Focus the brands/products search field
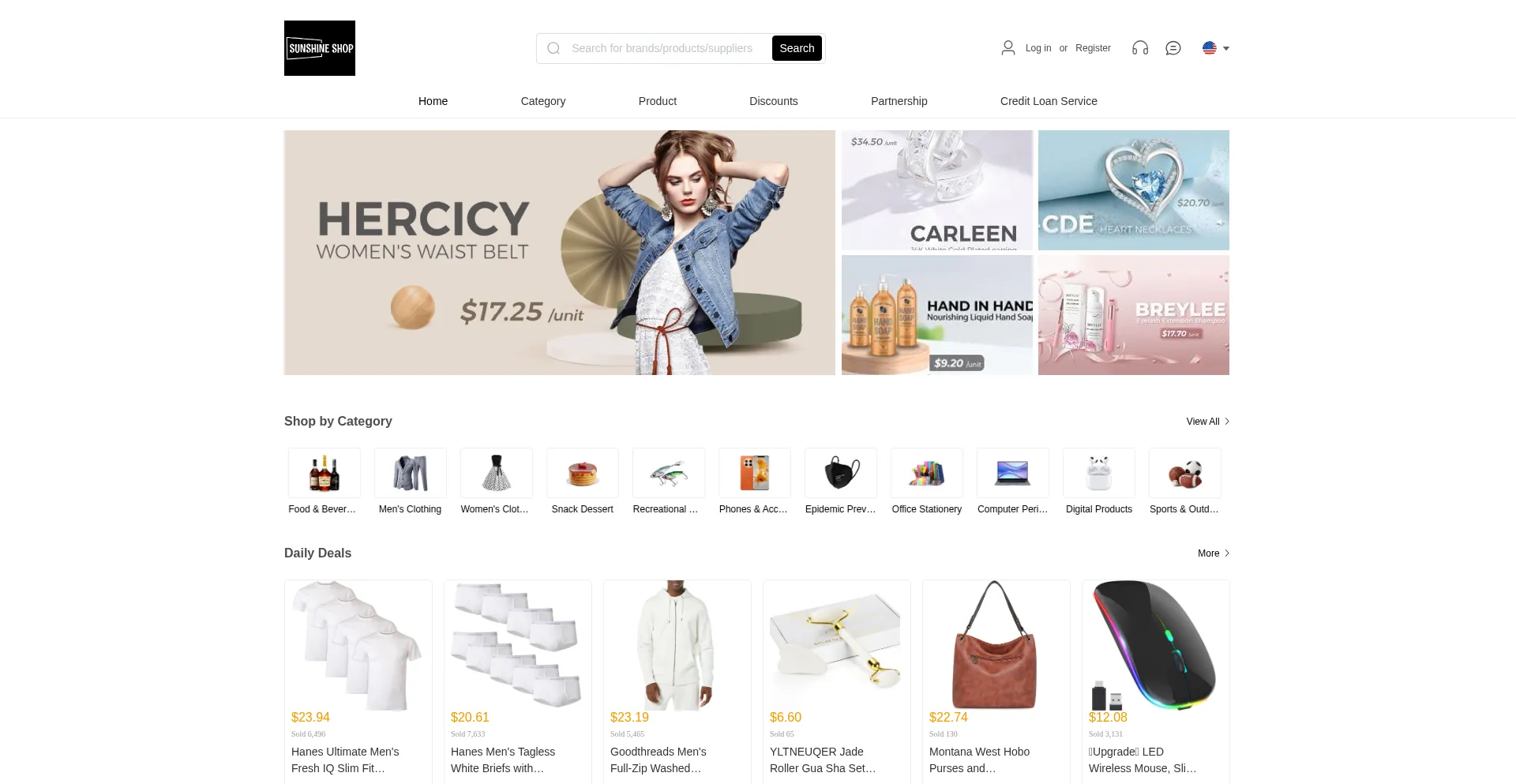1516x784 pixels. tap(668, 48)
